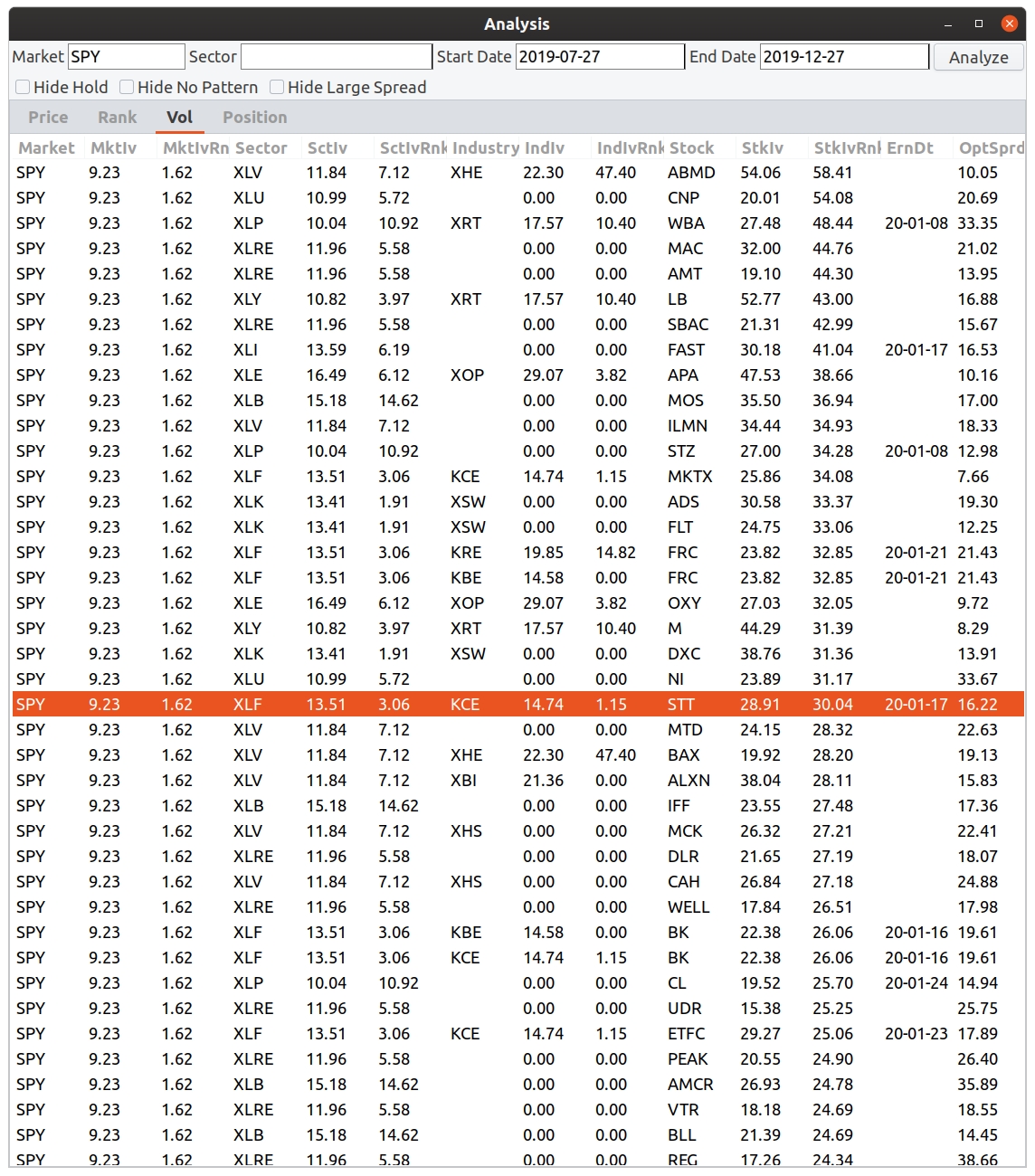Click the VTR stock cell

(x=683, y=1110)
